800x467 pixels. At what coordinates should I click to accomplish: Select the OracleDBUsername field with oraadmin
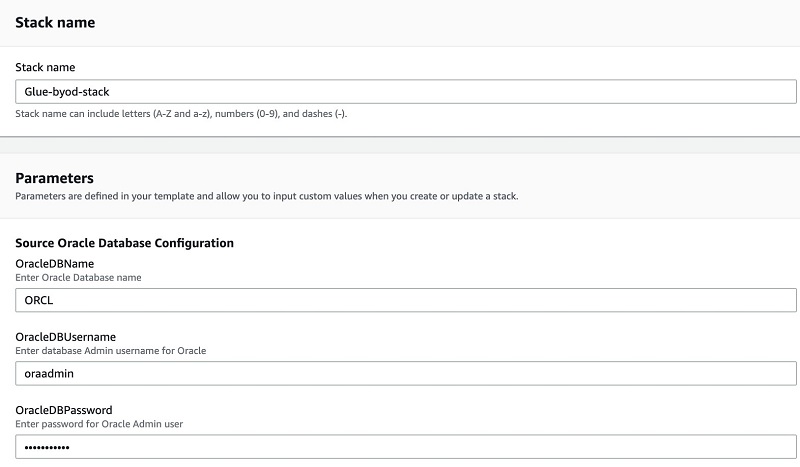coord(406,374)
